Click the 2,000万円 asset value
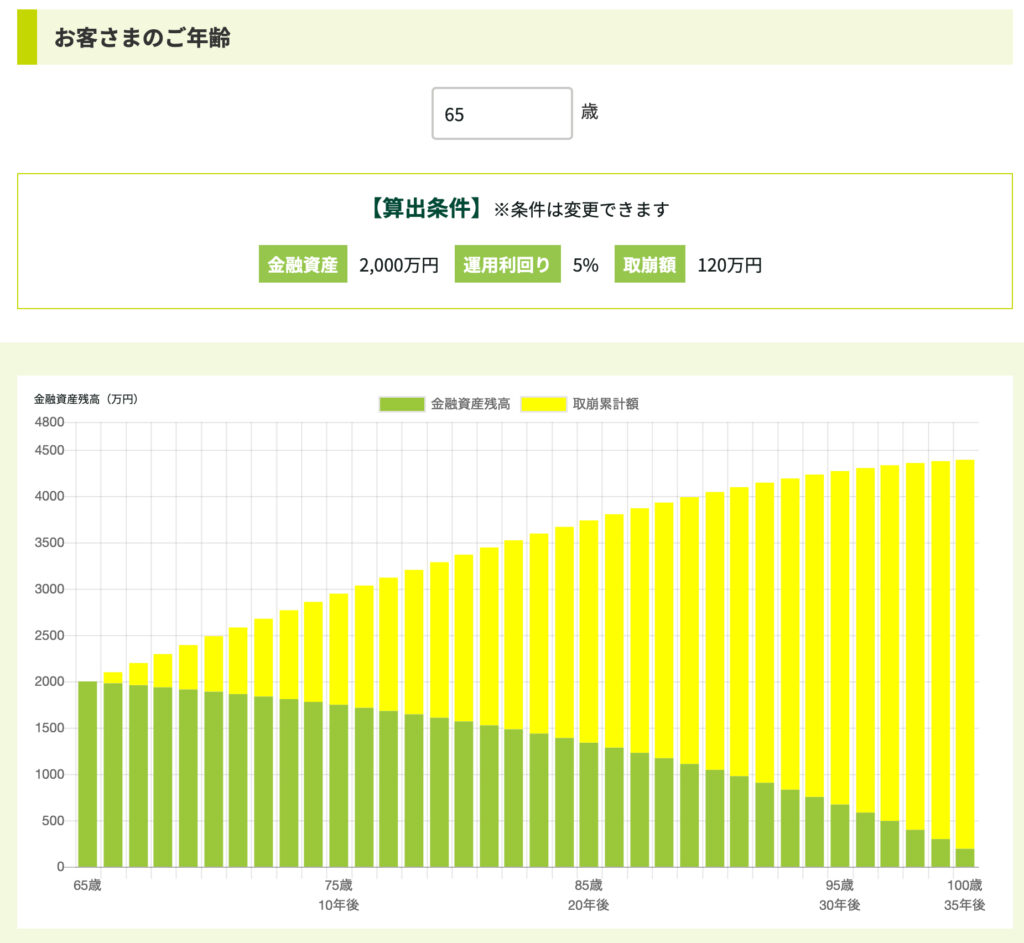The image size is (1024, 943). click(398, 265)
